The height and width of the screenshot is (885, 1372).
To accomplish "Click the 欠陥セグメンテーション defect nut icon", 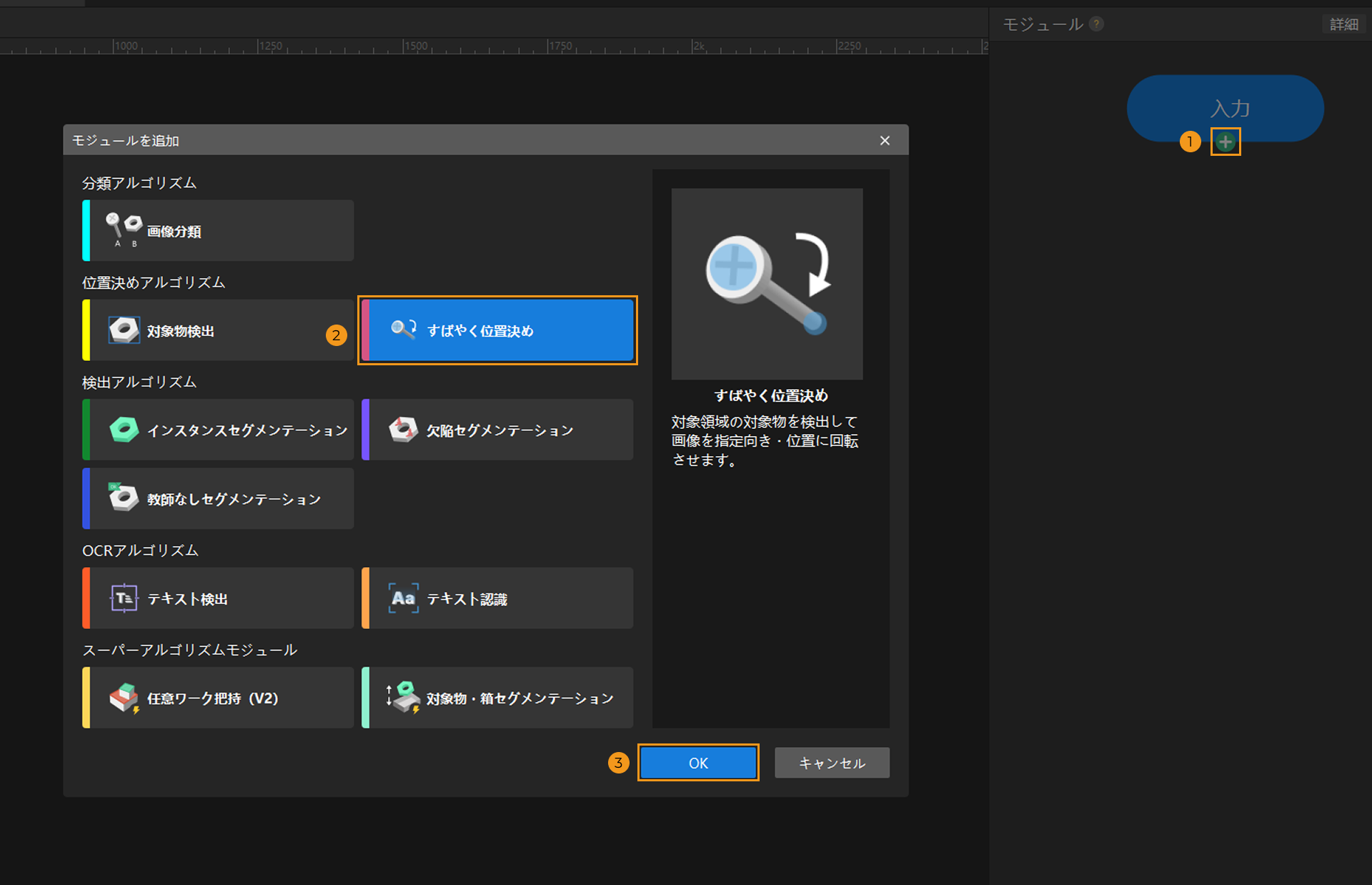I will [x=404, y=430].
